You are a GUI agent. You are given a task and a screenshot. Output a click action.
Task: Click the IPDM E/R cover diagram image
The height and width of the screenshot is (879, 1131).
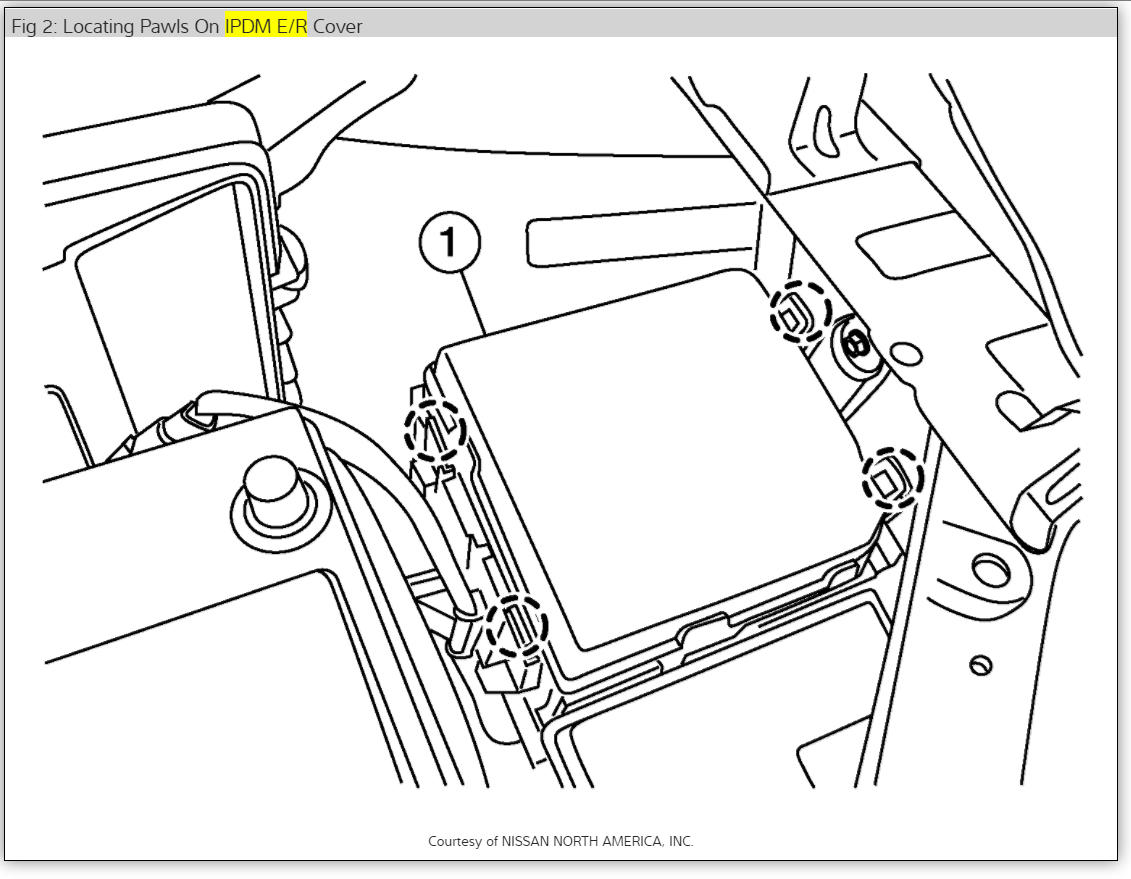562,430
